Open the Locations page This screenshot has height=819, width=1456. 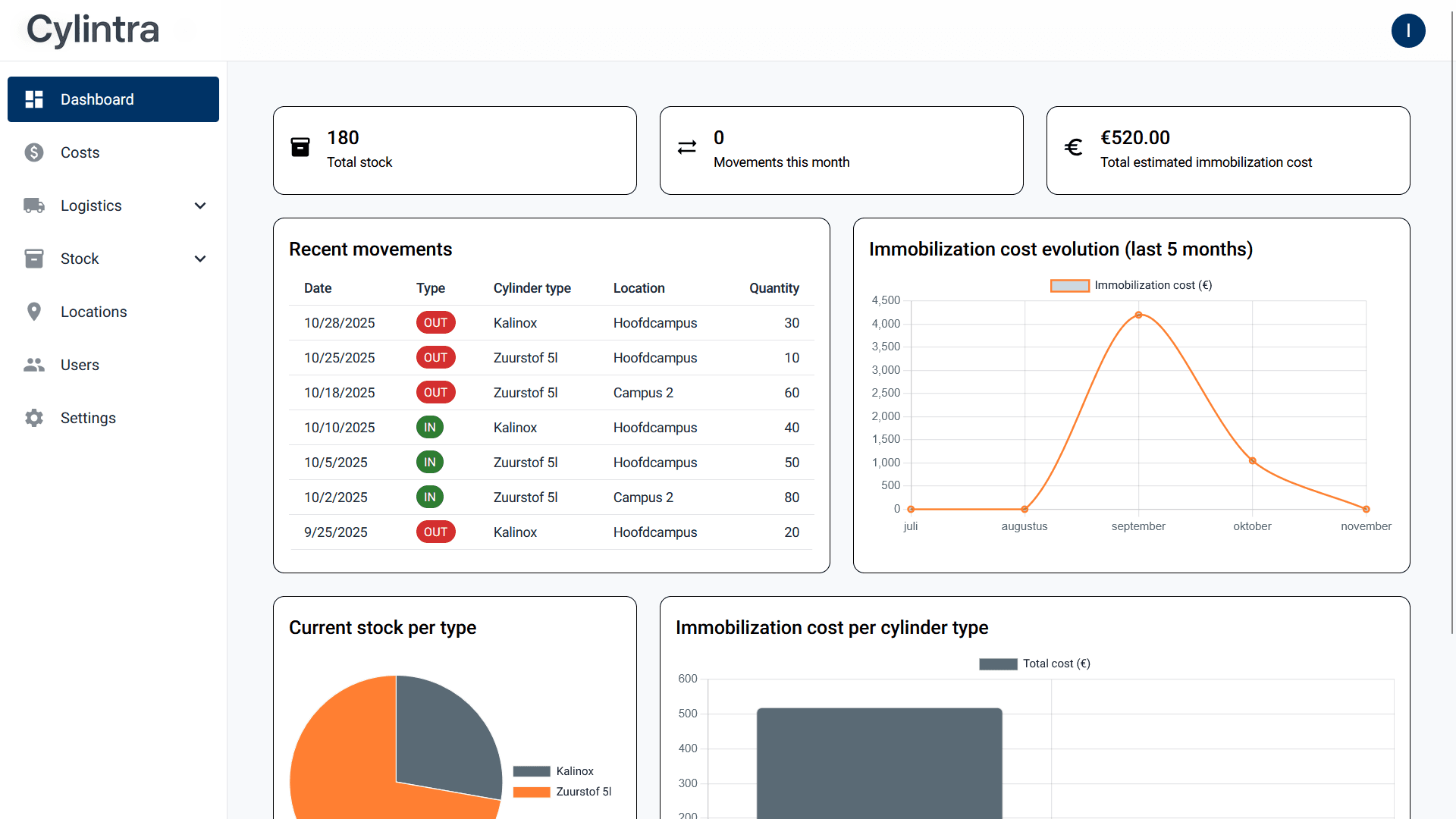click(93, 312)
